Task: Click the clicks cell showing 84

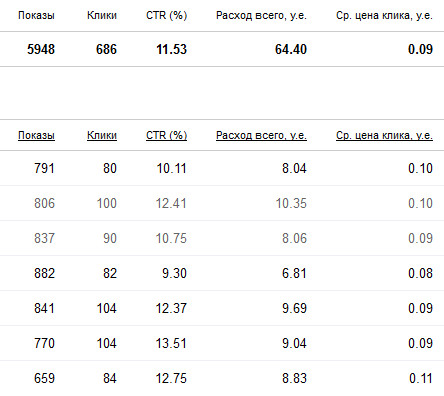Action: coord(110,378)
